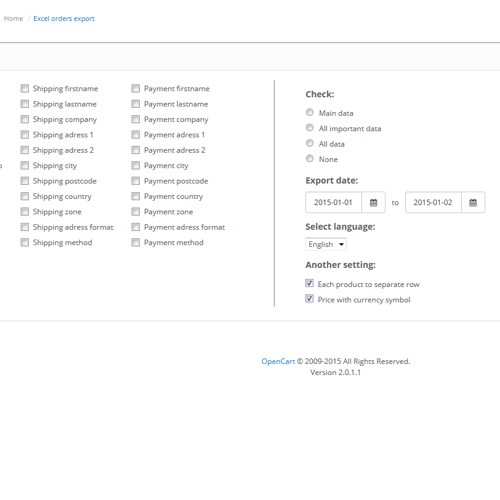Expand the English language dropdown
Viewport: 500px width, 500px height.
click(326, 244)
